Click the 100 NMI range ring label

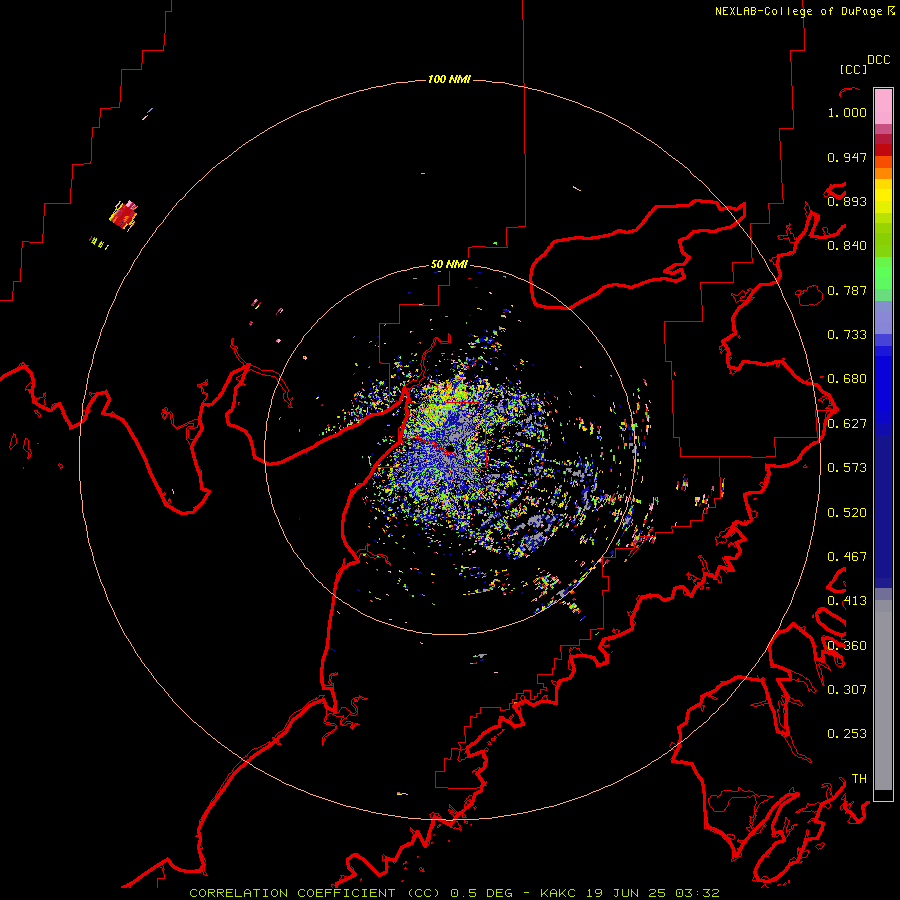point(449,79)
